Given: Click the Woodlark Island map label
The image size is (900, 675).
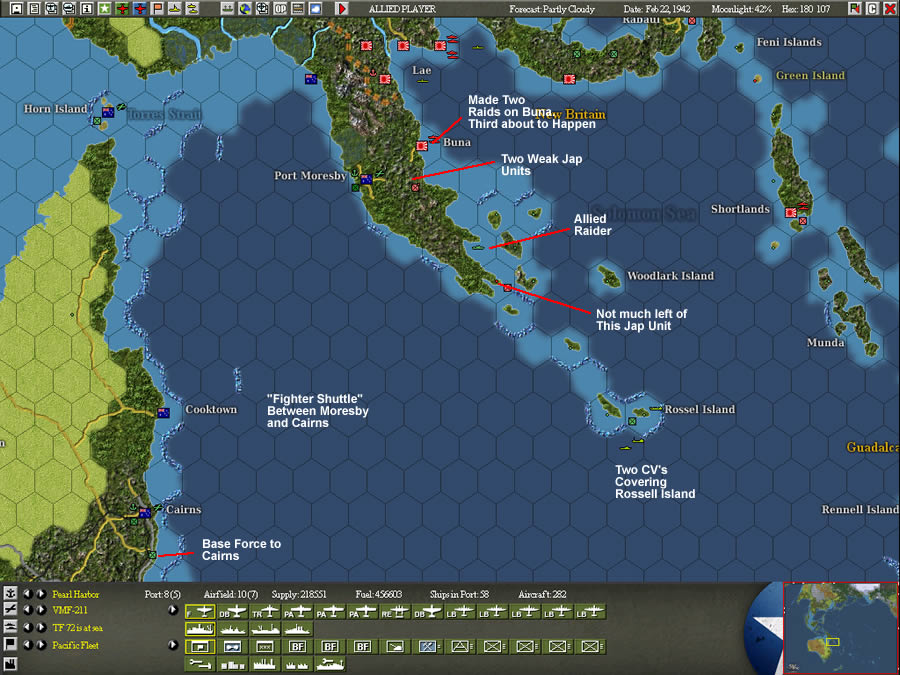Looking at the screenshot, I should coord(670,276).
